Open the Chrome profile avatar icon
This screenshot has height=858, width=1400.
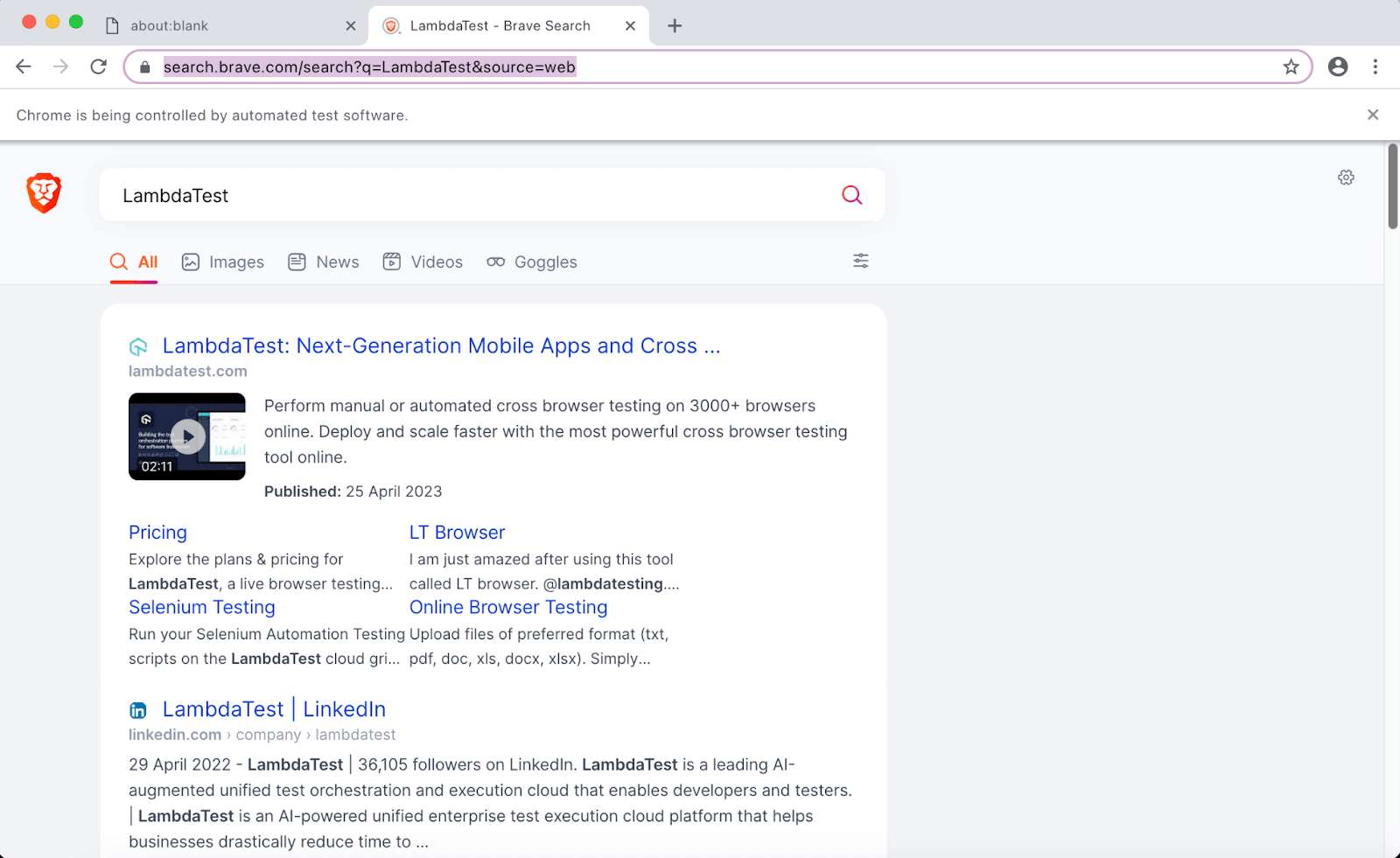pos(1338,67)
